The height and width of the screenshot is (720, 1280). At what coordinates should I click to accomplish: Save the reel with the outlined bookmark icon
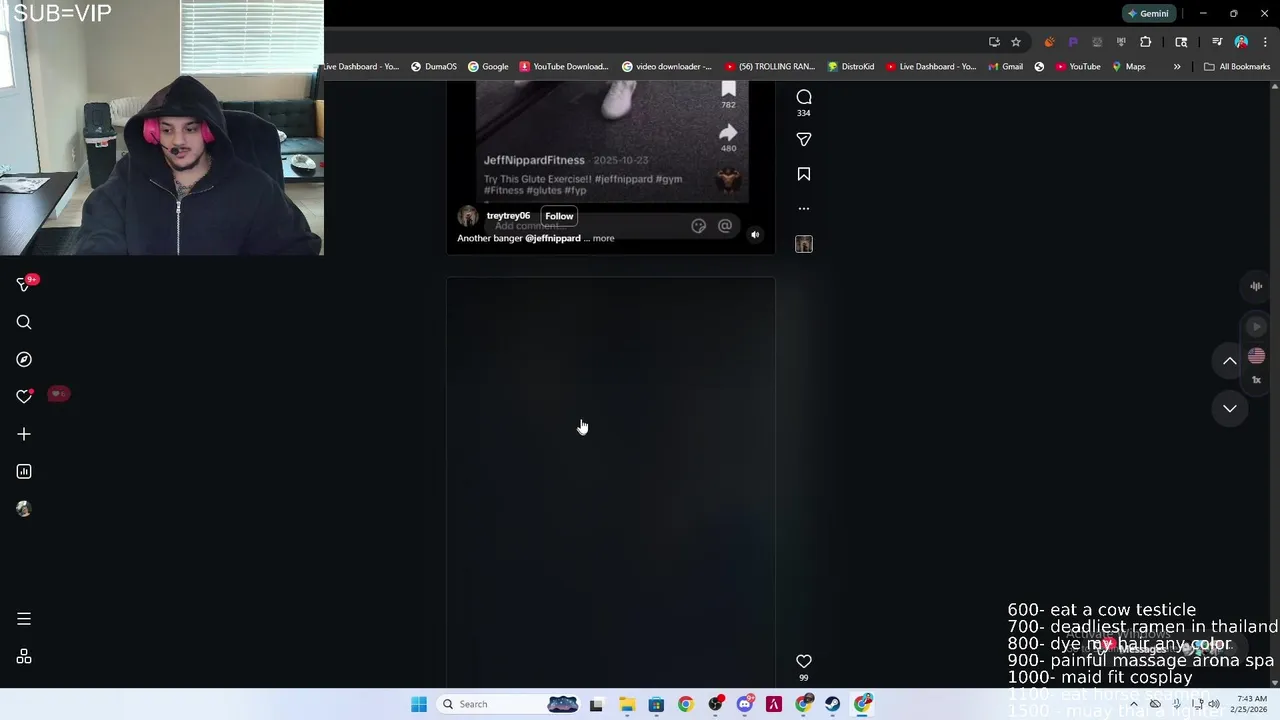804,174
